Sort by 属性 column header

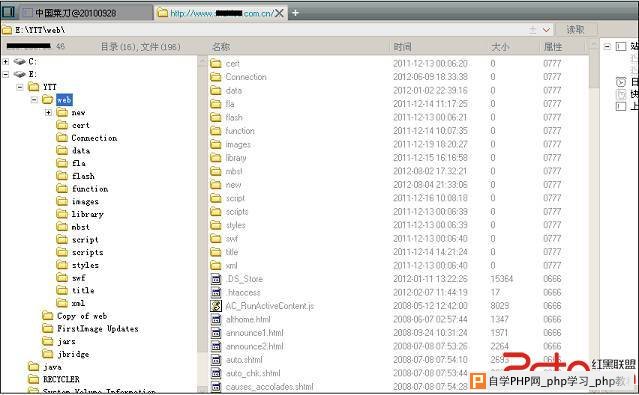coord(553,47)
